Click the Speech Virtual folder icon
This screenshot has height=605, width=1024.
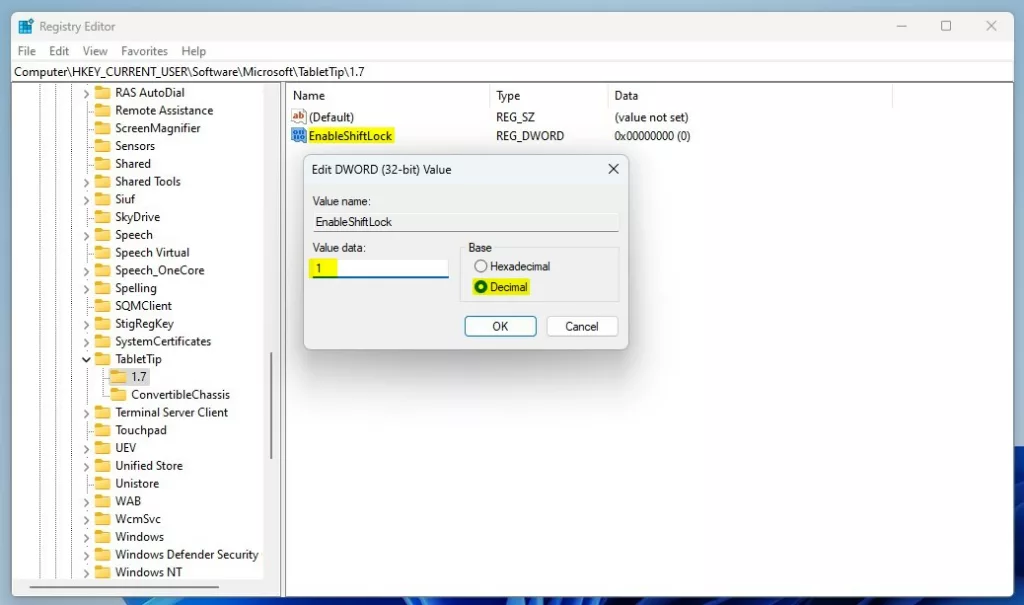coord(103,252)
